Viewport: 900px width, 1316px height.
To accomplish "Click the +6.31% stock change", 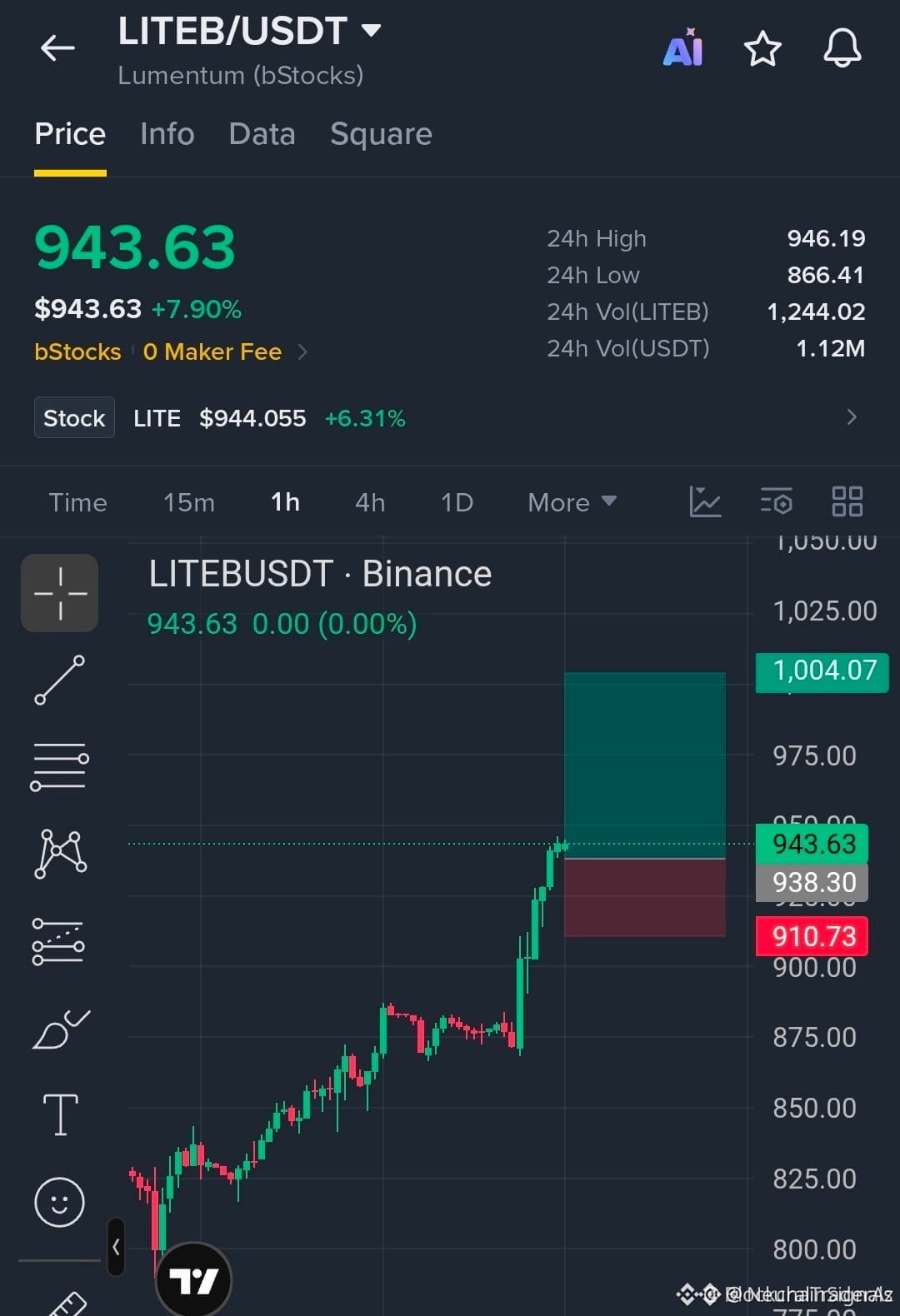I will pyautogui.click(x=365, y=418).
